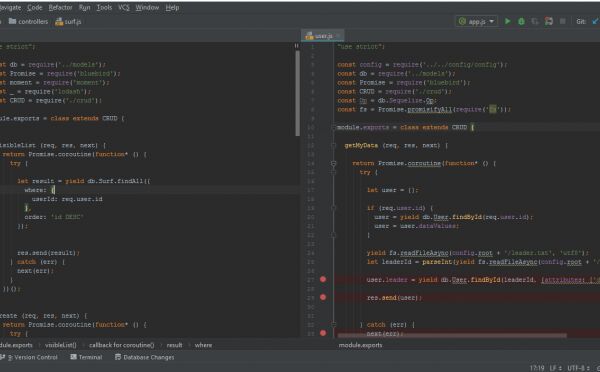Viewport: 600px width, 372px height.
Task: Click the 'where' breadcrumb
Action: (203, 345)
